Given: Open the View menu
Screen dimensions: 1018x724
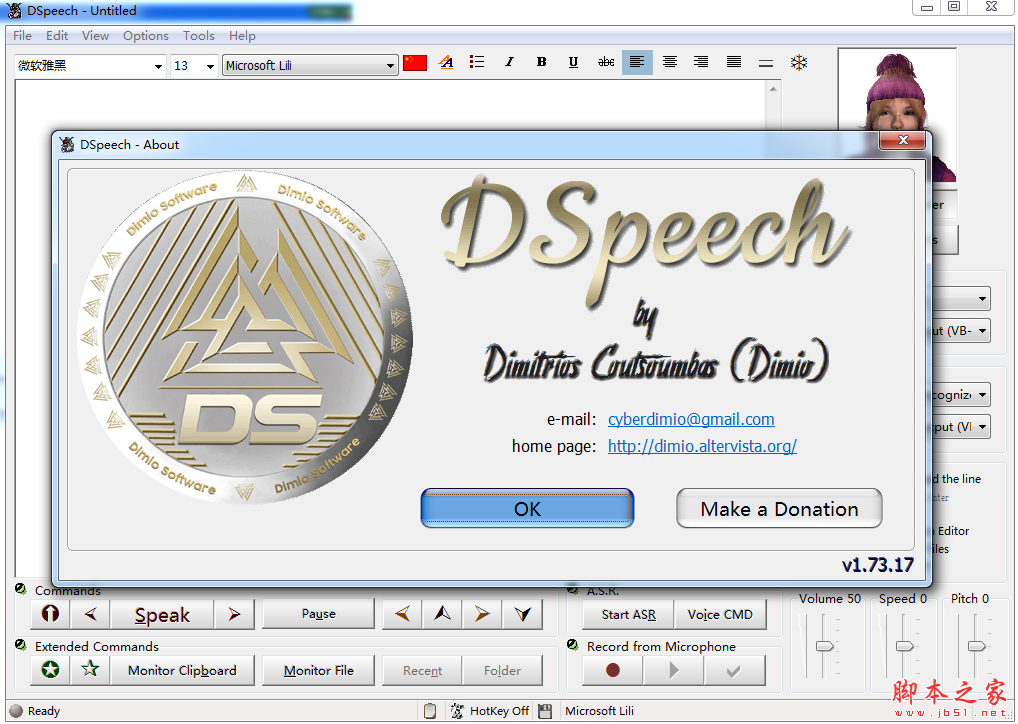Looking at the screenshot, I should point(95,36).
